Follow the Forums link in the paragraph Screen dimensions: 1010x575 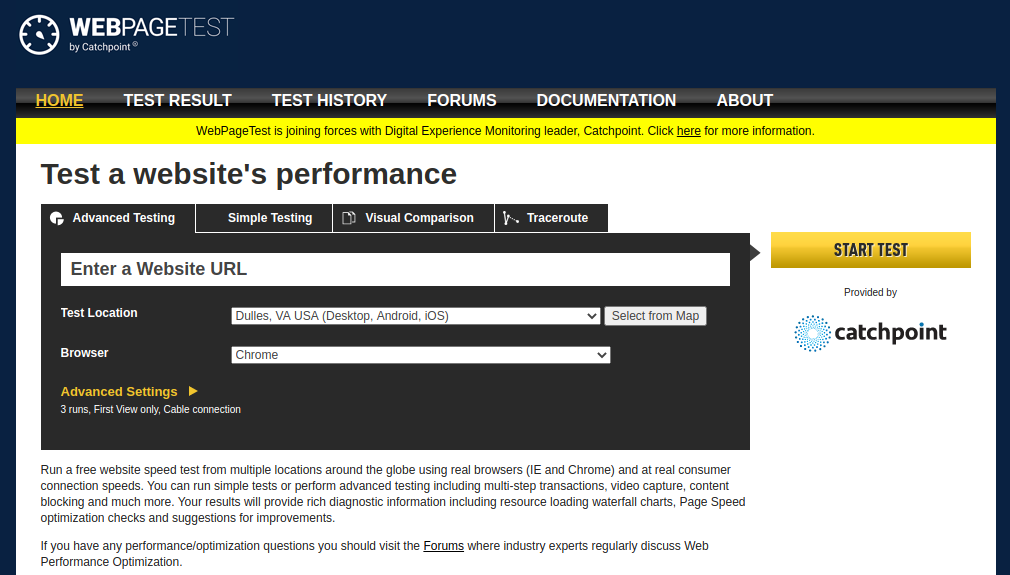443,545
